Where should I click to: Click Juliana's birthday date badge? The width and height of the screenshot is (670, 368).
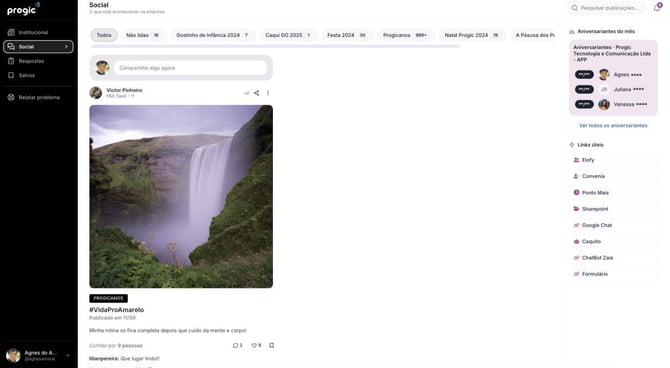point(584,89)
